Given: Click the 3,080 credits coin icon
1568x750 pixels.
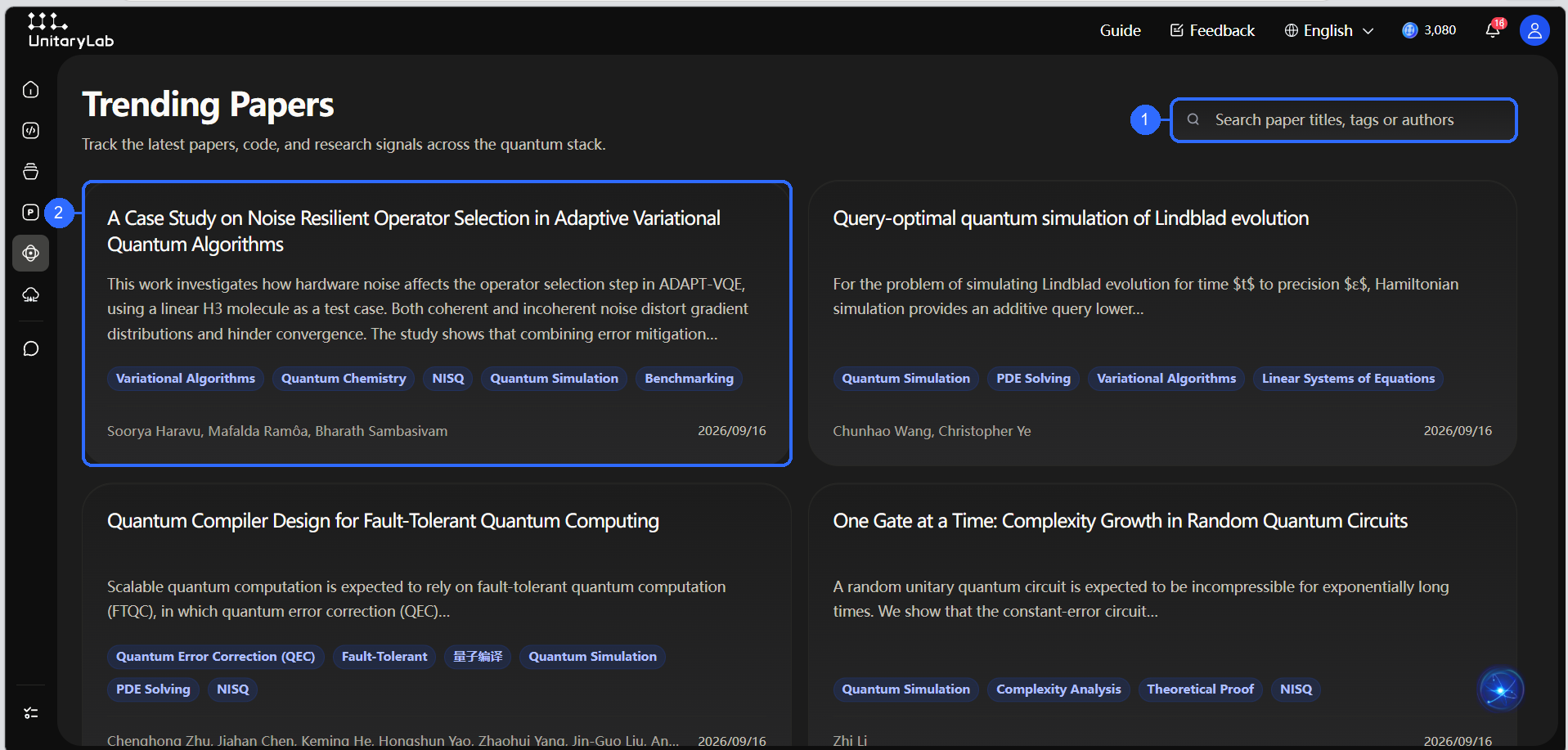Looking at the screenshot, I should (x=1409, y=30).
